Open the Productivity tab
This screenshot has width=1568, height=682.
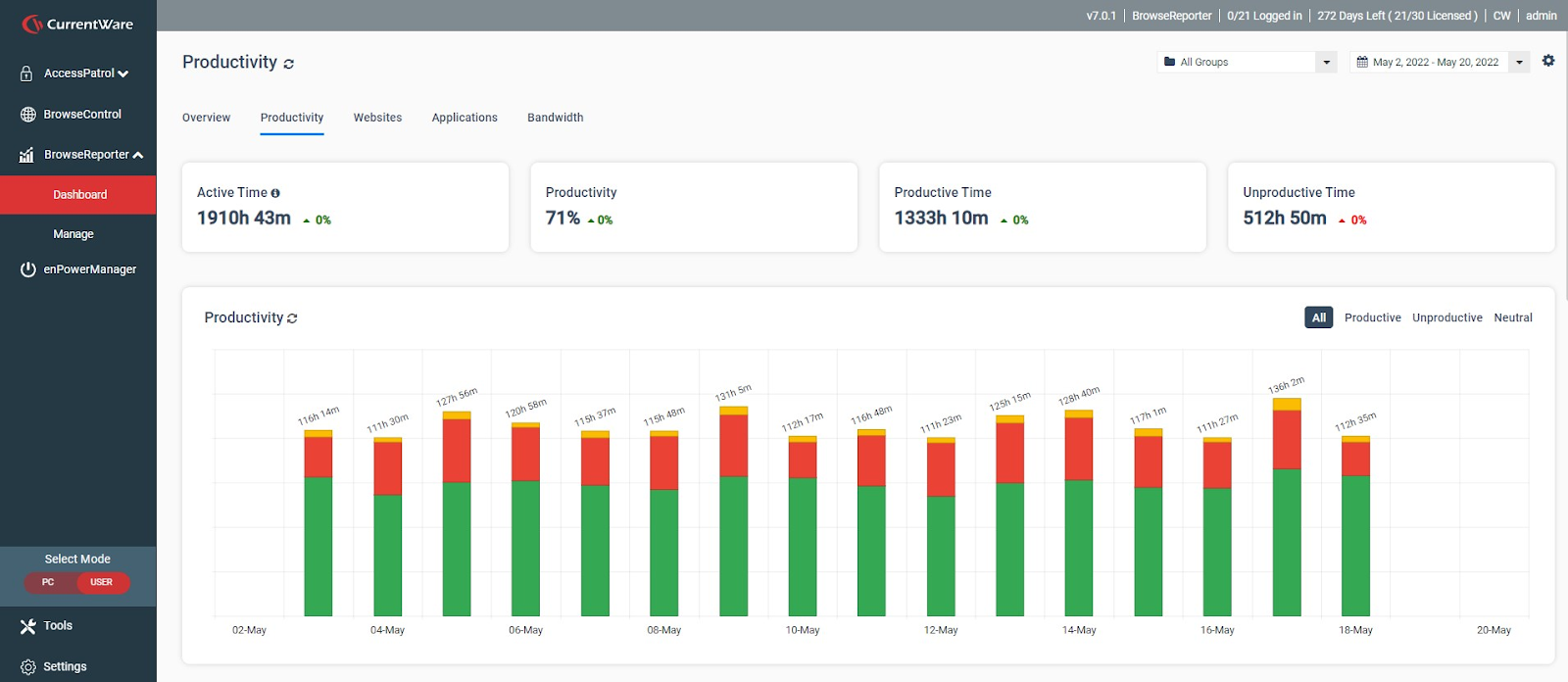292,118
